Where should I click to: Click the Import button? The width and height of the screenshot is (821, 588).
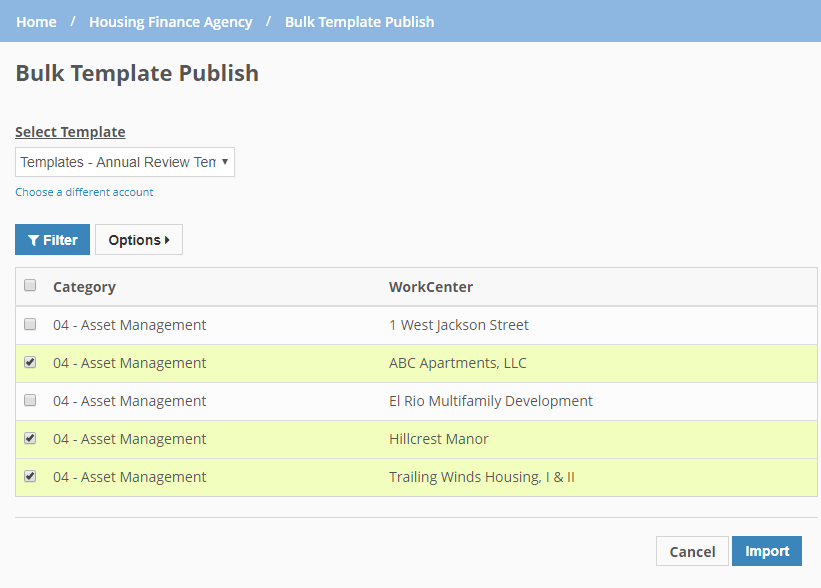(x=766, y=551)
